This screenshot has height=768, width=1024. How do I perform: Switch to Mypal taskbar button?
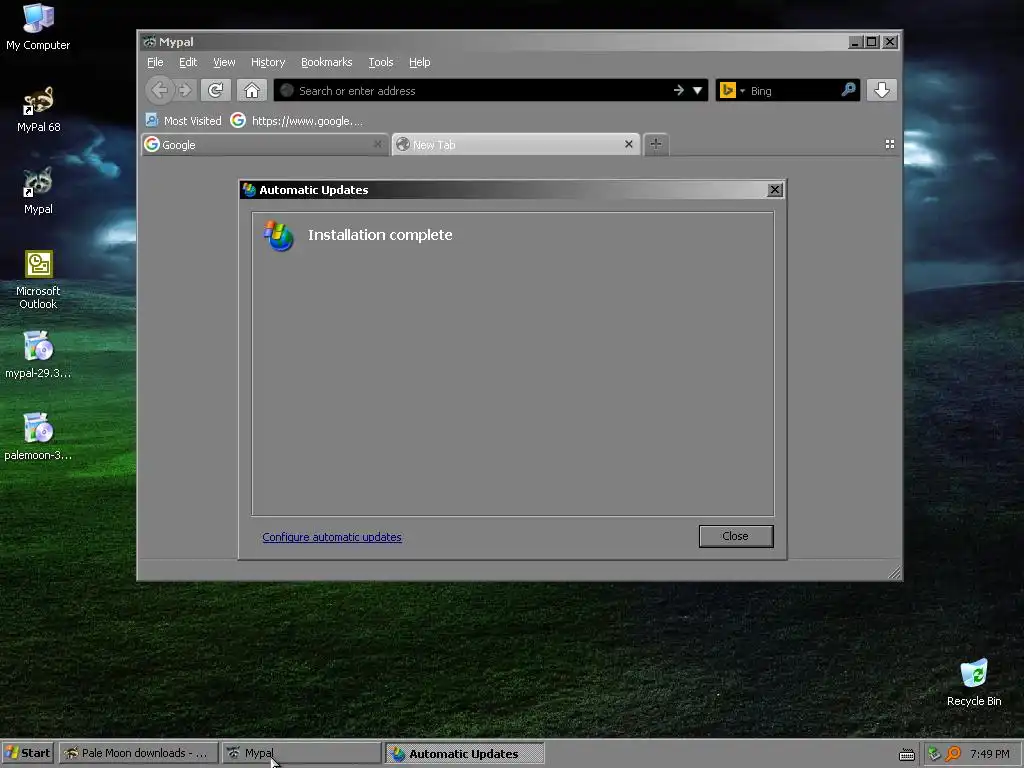(301, 753)
